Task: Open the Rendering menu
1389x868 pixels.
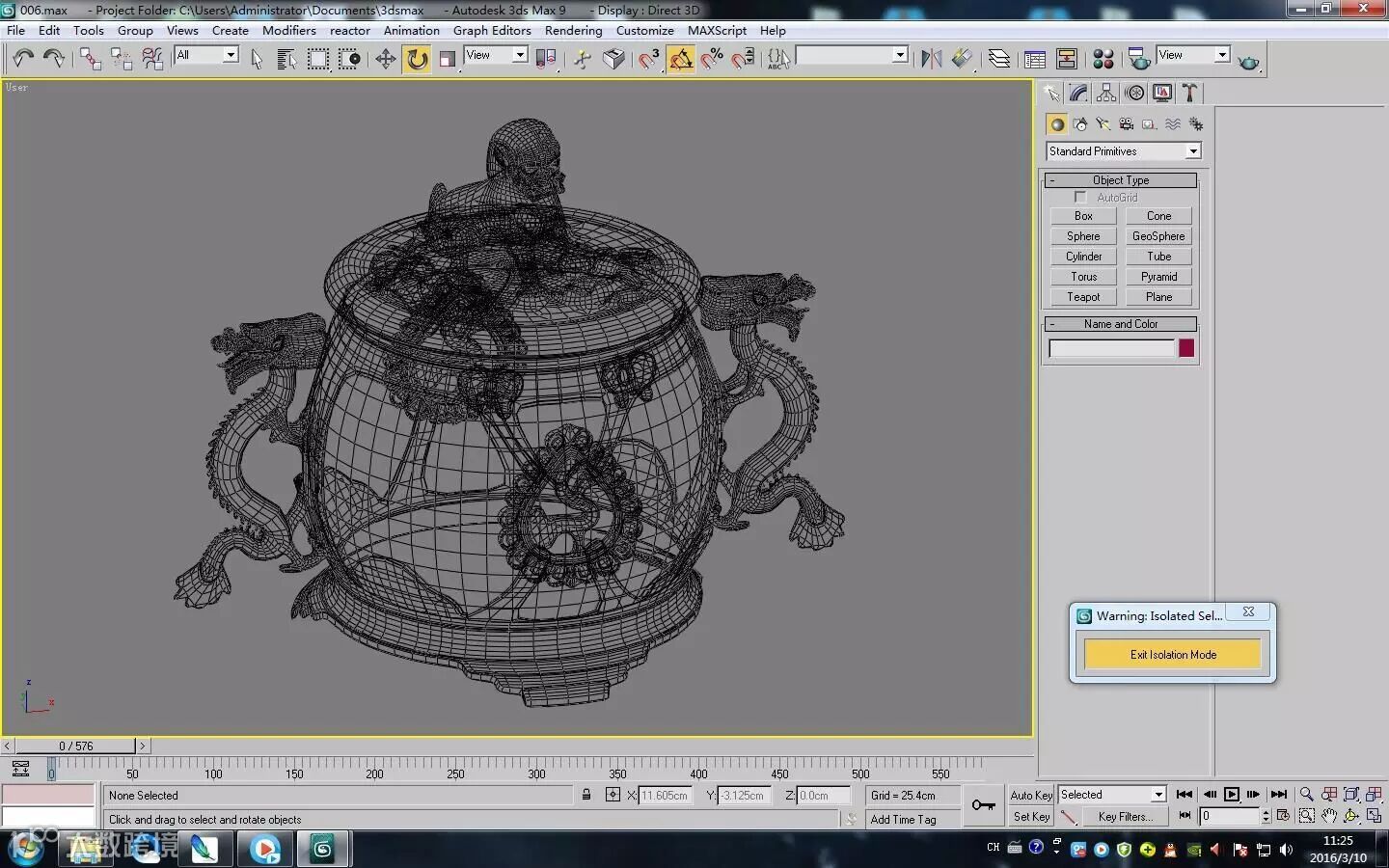Action: coord(573,30)
